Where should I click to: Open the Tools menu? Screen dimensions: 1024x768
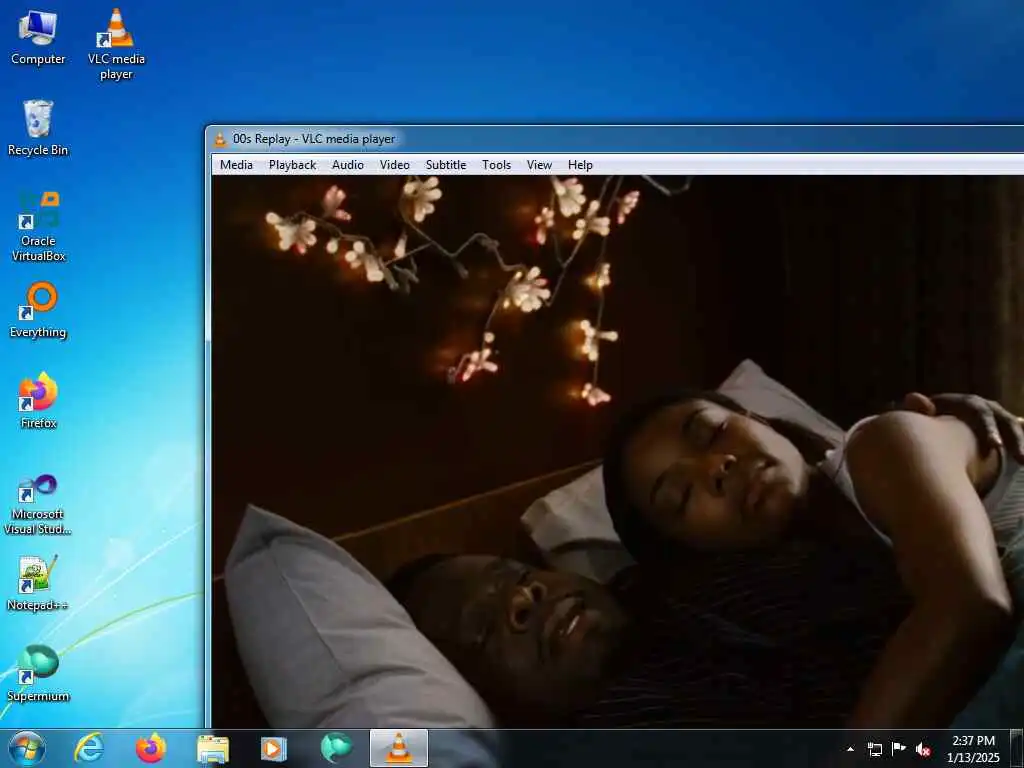496,165
